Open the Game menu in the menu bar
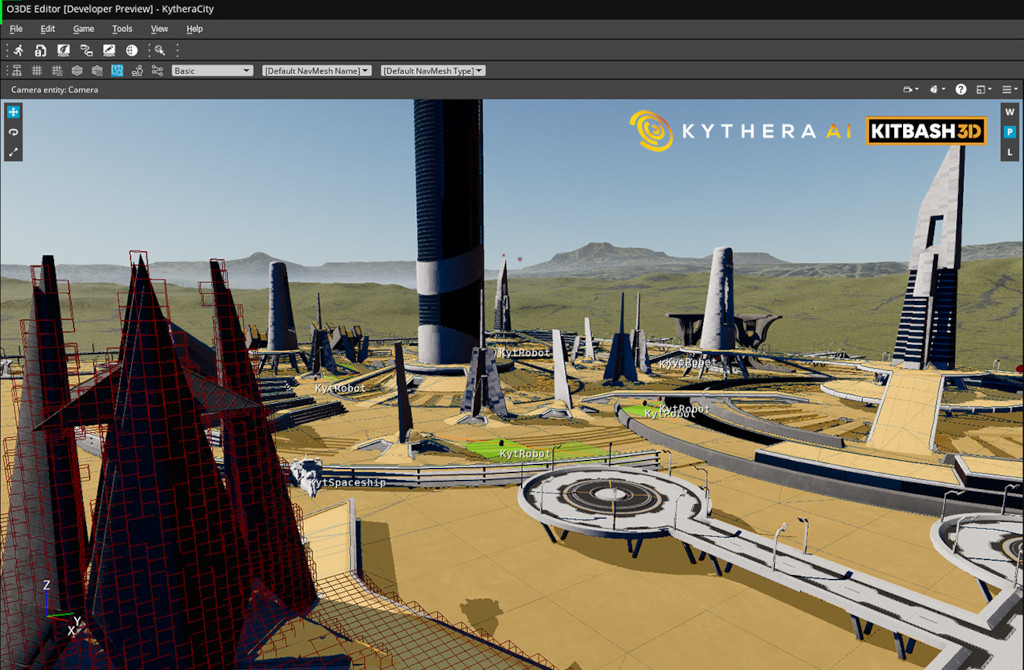 [x=83, y=28]
